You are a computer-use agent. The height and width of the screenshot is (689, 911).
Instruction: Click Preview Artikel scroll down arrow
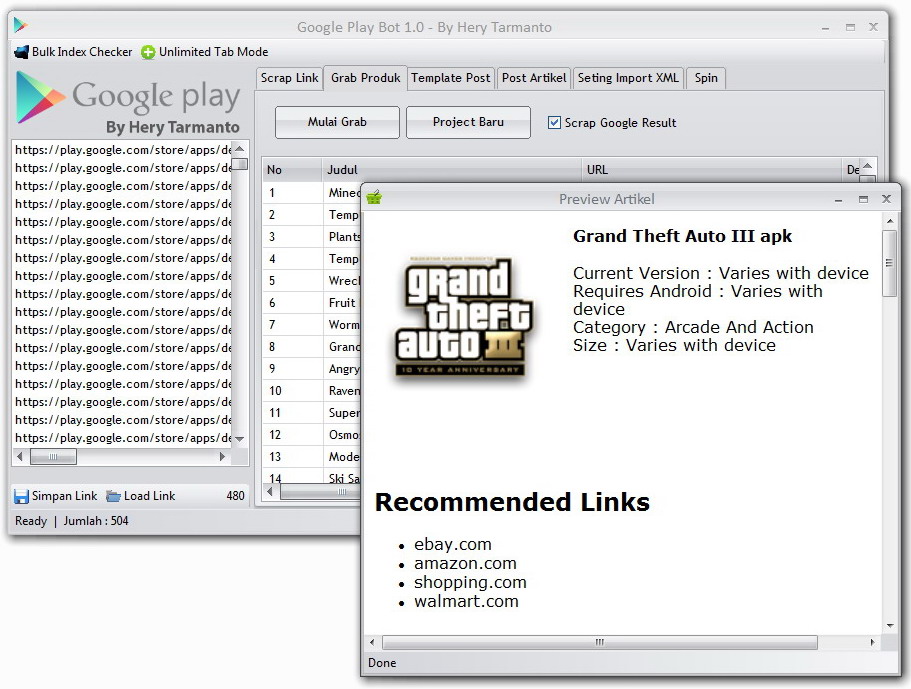(x=890, y=626)
